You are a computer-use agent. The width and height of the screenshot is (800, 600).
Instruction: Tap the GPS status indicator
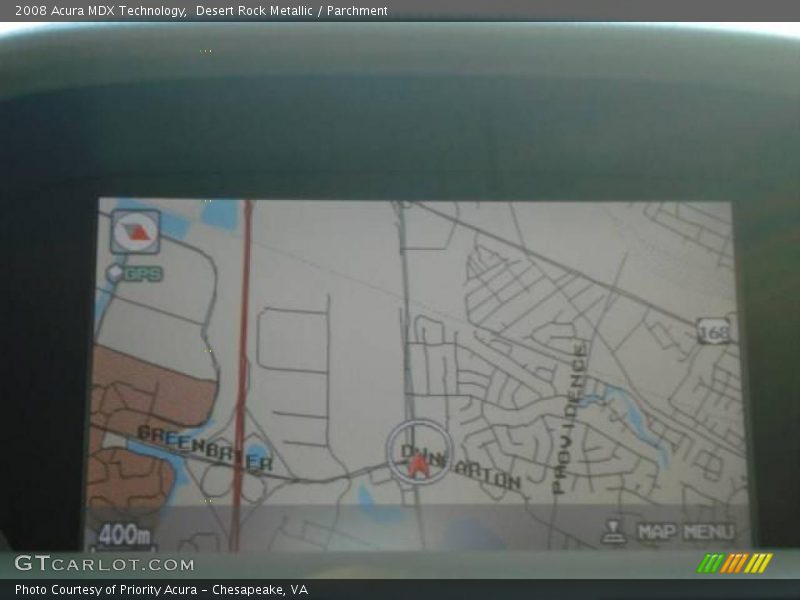pyautogui.click(x=135, y=273)
